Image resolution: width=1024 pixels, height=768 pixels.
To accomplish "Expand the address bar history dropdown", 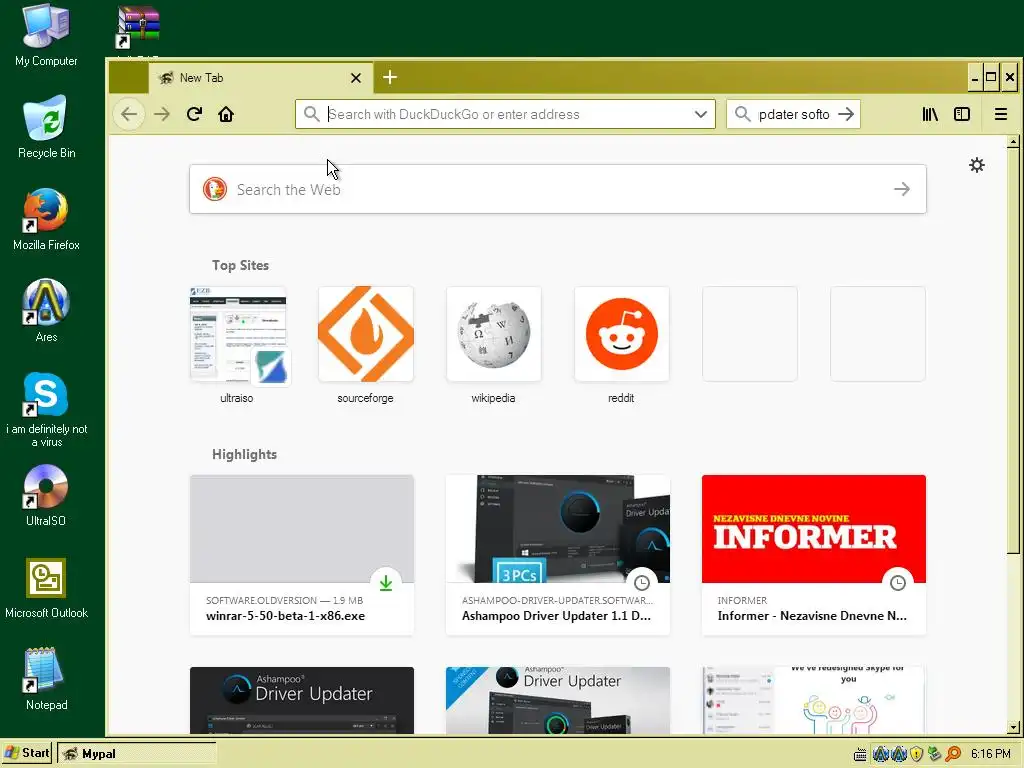I will [701, 114].
